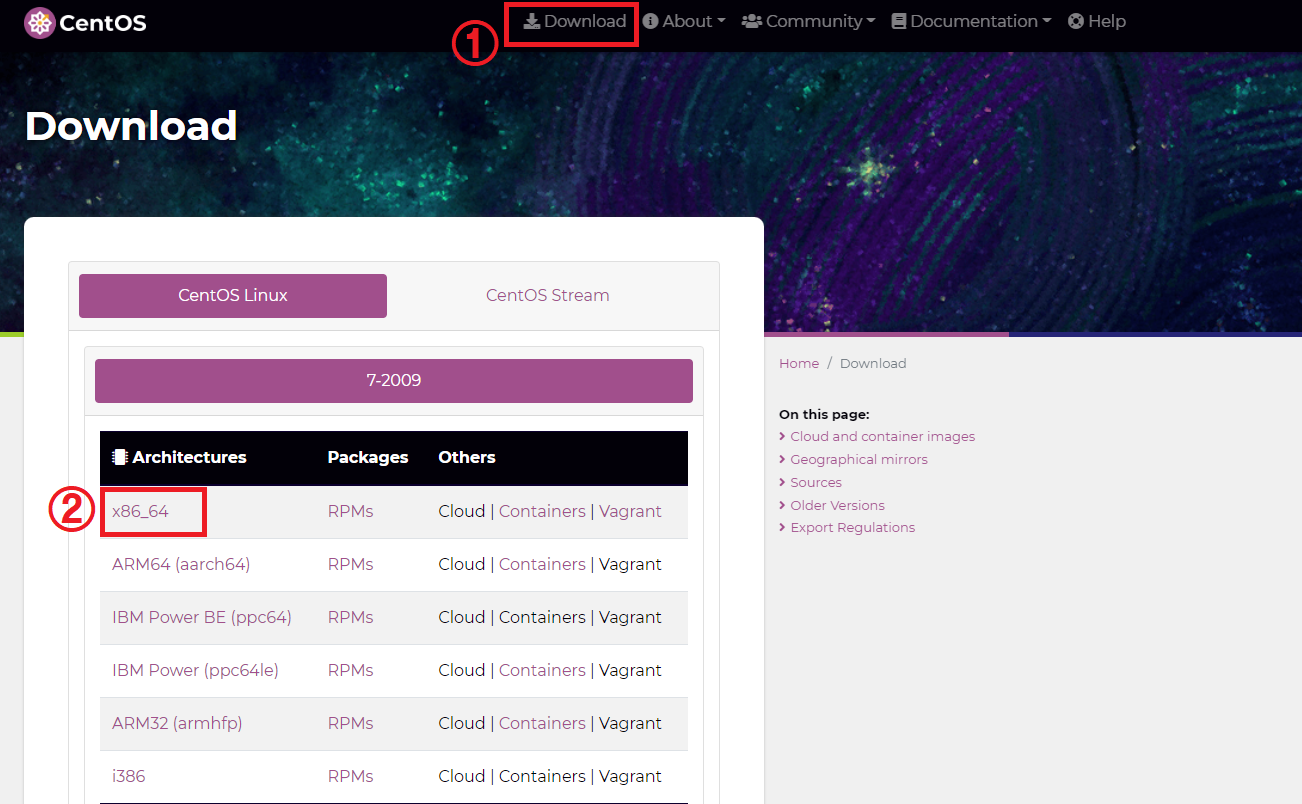This screenshot has height=804, width=1302.
Task: Click the Help lifebuoy icon
Action: (x=1076, y=21)
